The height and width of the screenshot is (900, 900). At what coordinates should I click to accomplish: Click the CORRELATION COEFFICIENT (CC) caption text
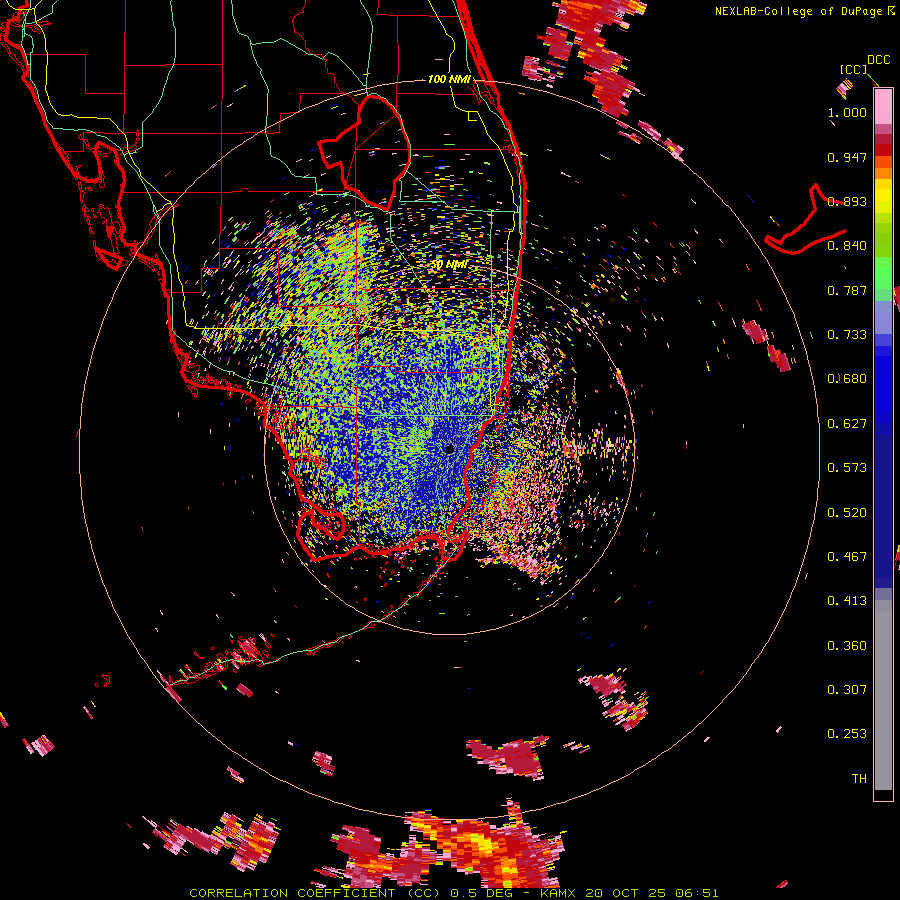point(314,893)
